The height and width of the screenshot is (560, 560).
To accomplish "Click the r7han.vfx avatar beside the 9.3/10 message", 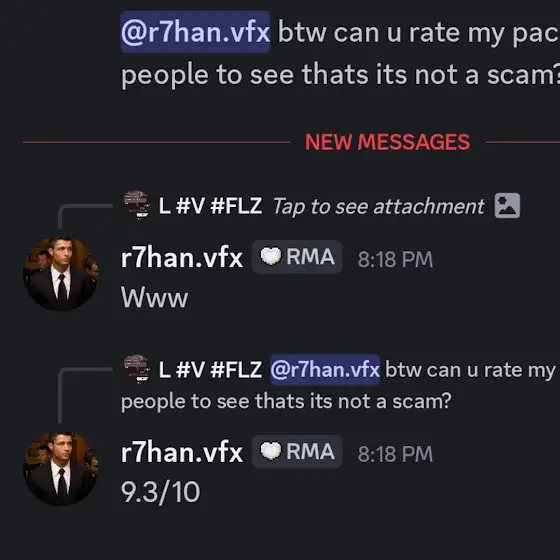I will (x=61, y=468).
